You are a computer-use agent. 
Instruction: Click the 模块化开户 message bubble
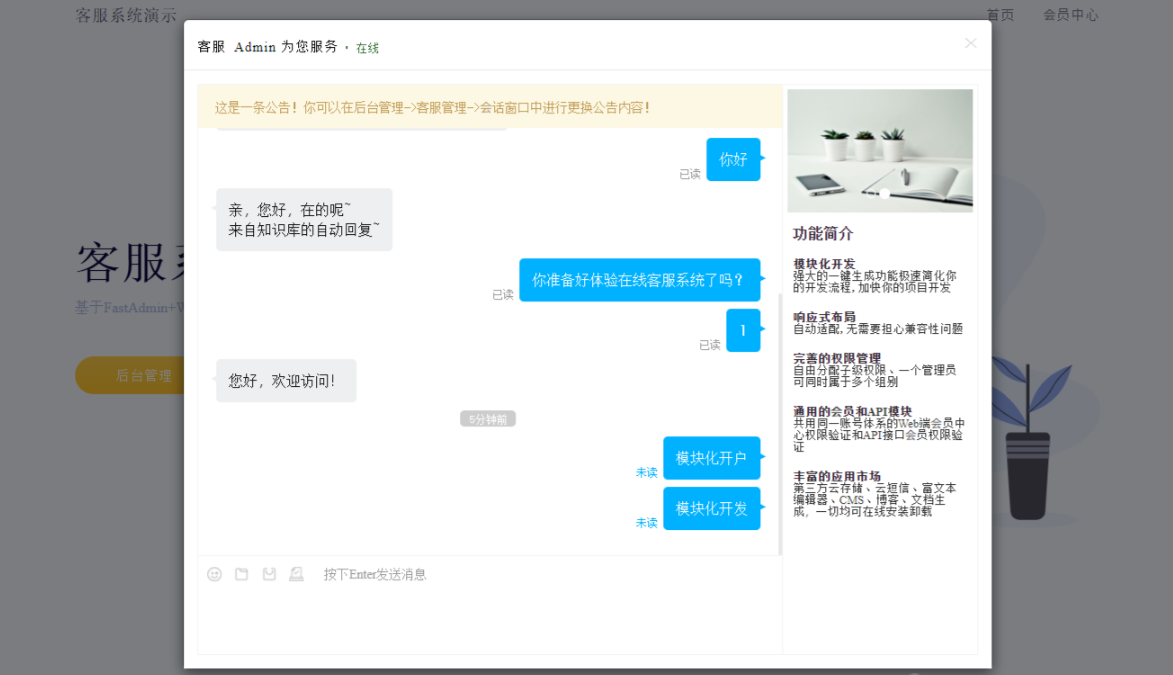click(711, 458)
